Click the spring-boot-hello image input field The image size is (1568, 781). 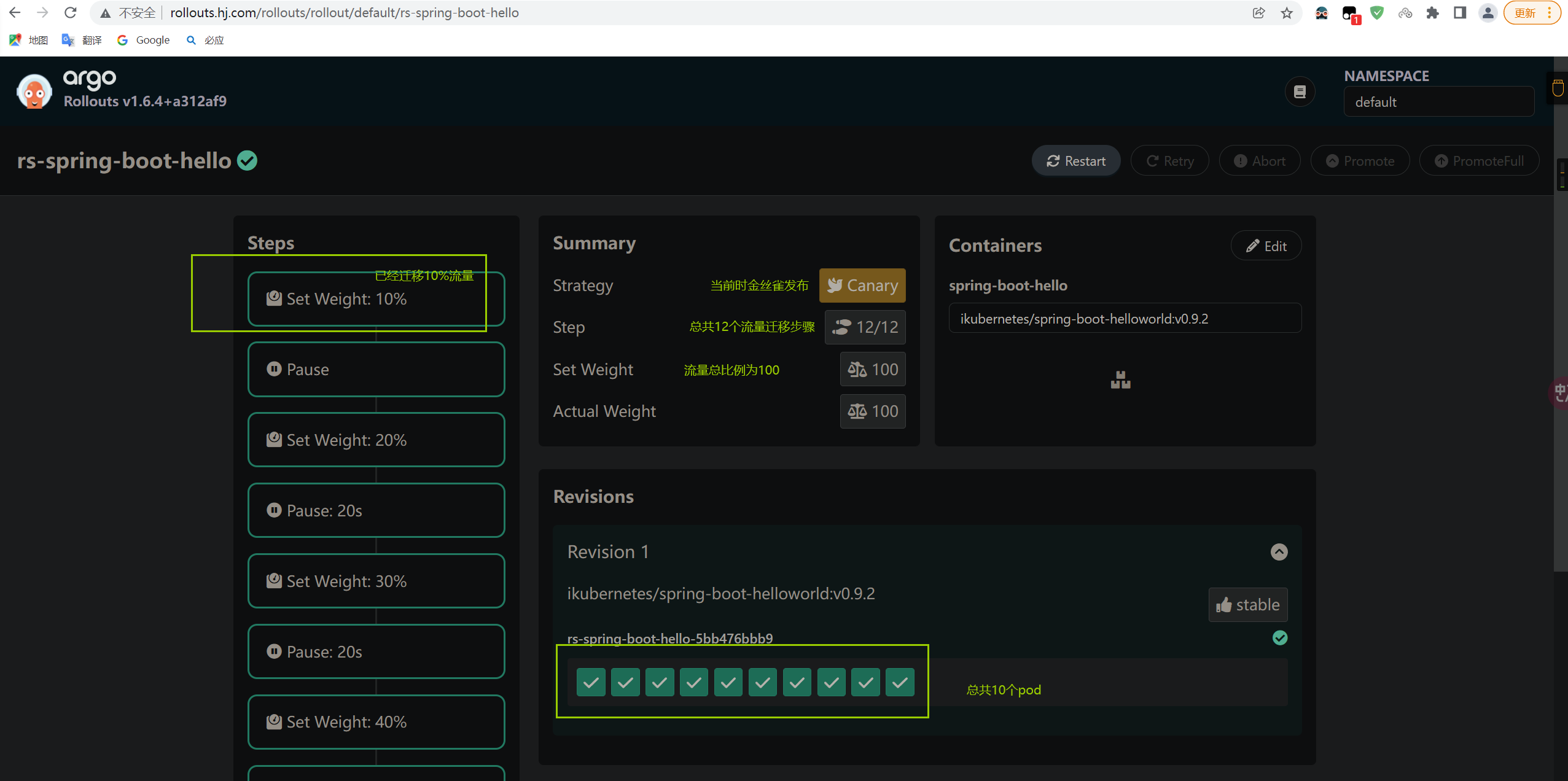[1125, 319]
